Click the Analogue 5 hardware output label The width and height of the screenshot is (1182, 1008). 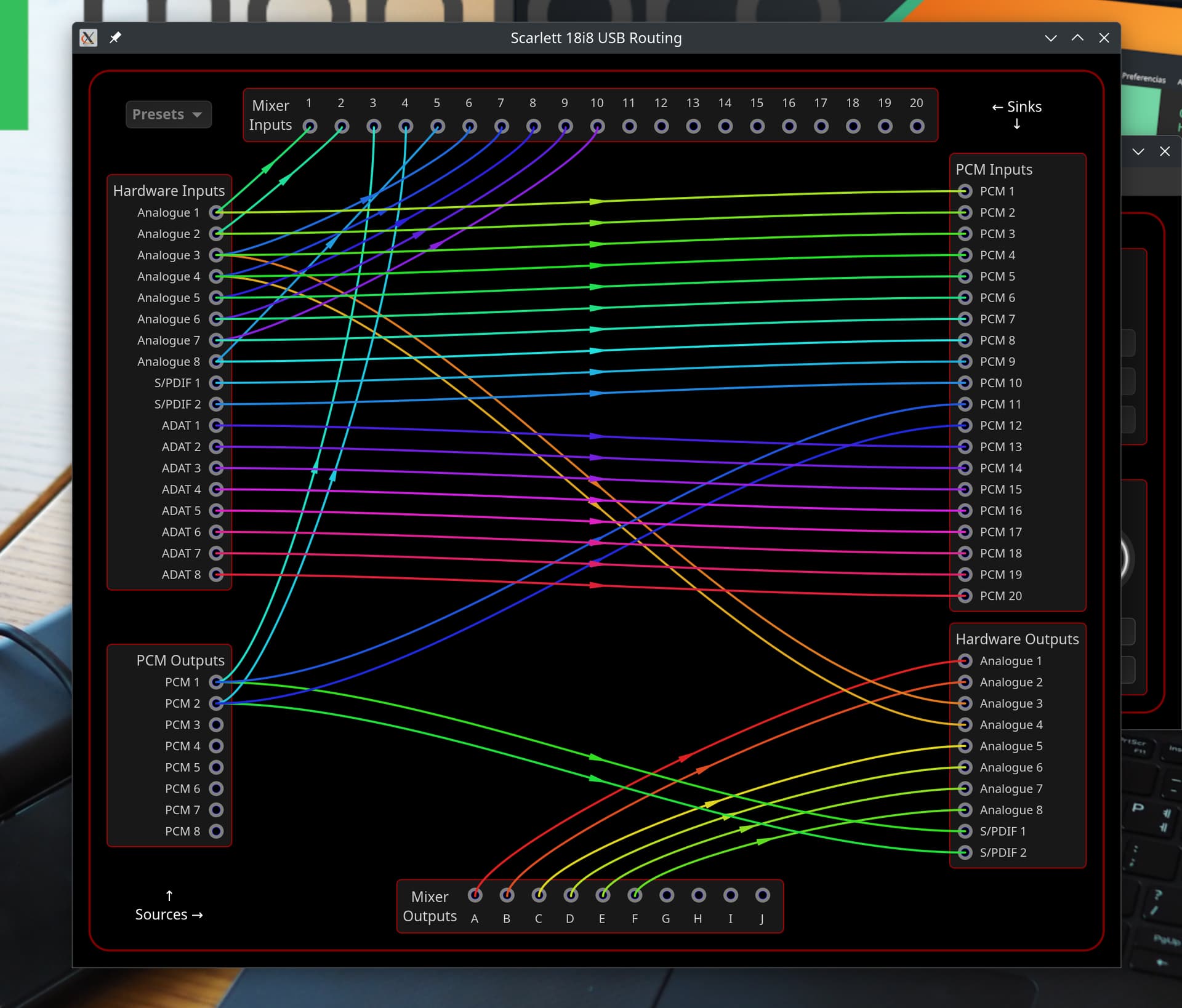pos(1011,746)
